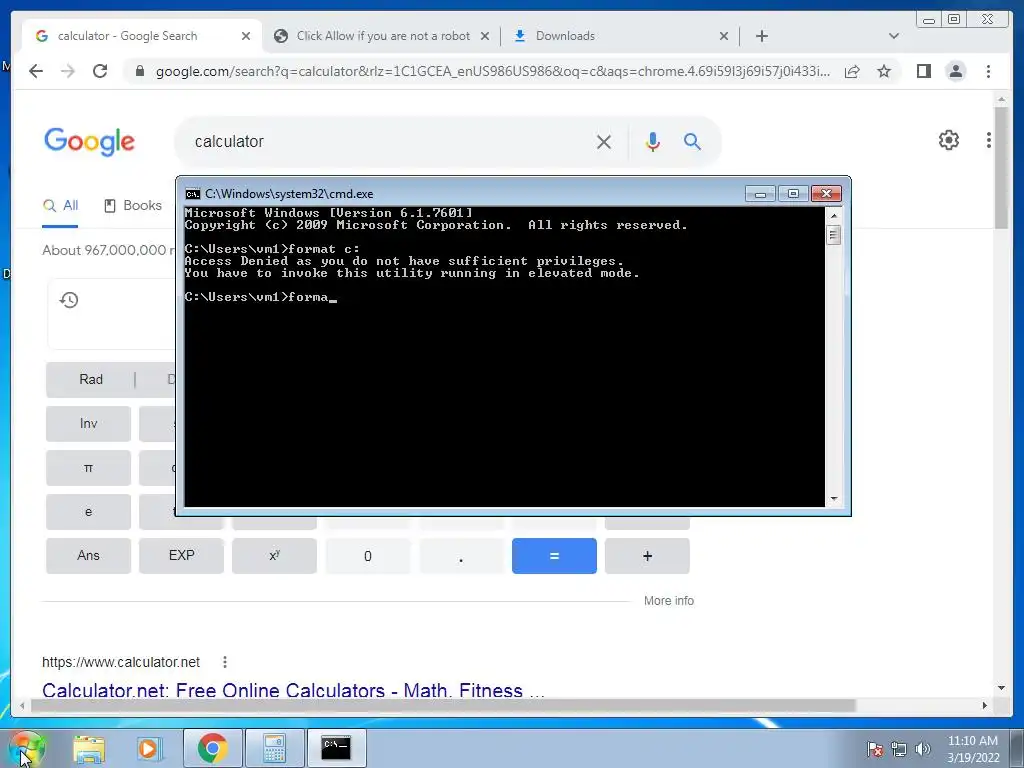Bookmark this page with the star icon
This screenshot has height=768, width=1024.
(884, 71)
